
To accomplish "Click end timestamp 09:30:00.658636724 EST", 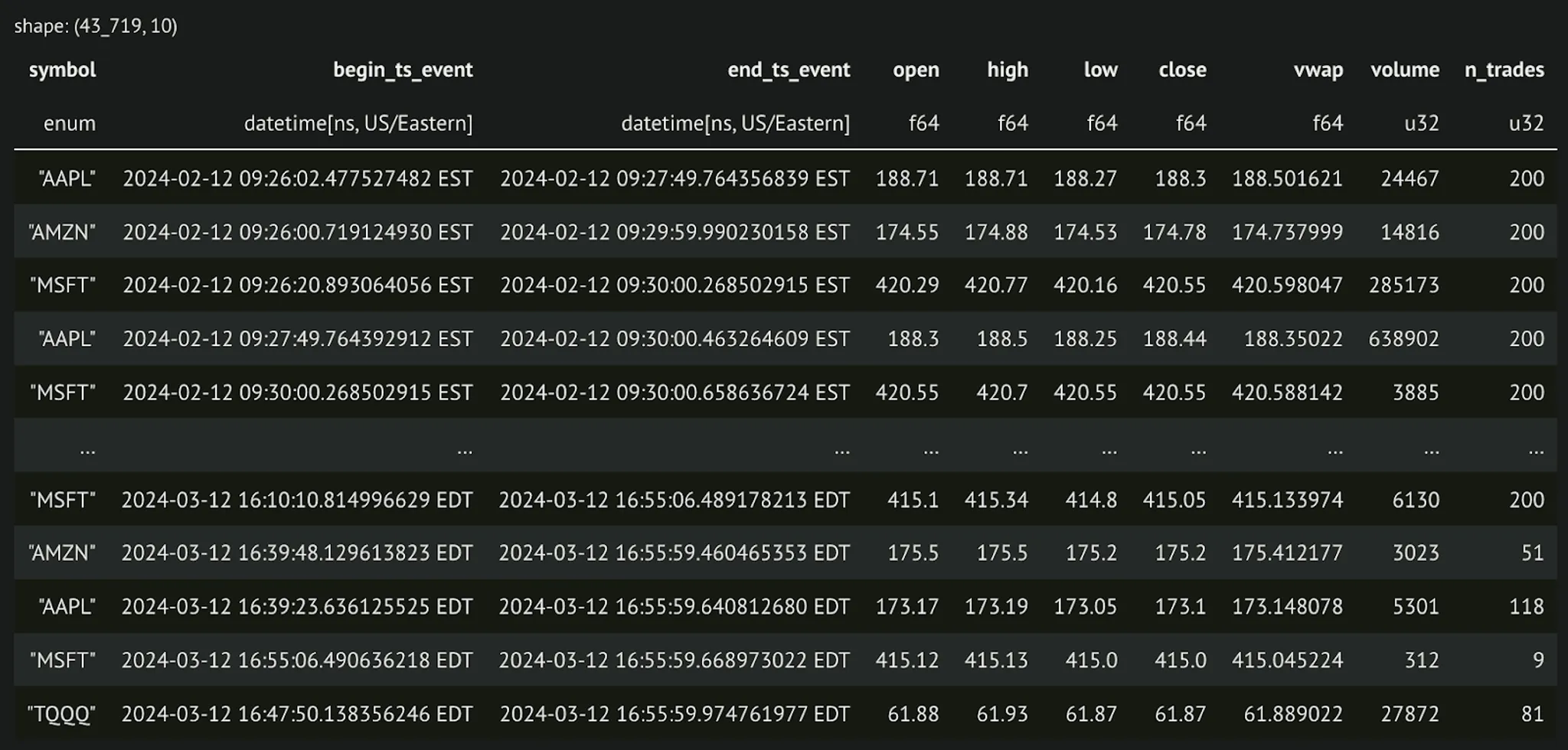I will 675,392.
